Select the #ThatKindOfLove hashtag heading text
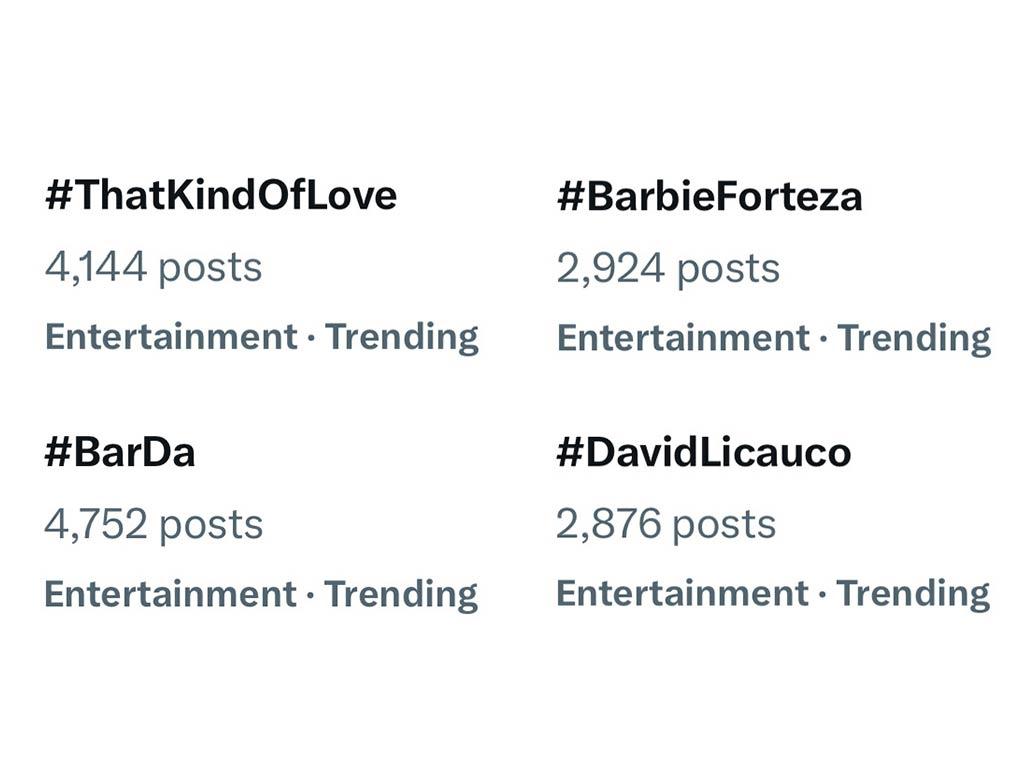Viewport: 1031px width, 773px height. click(220, 195)
